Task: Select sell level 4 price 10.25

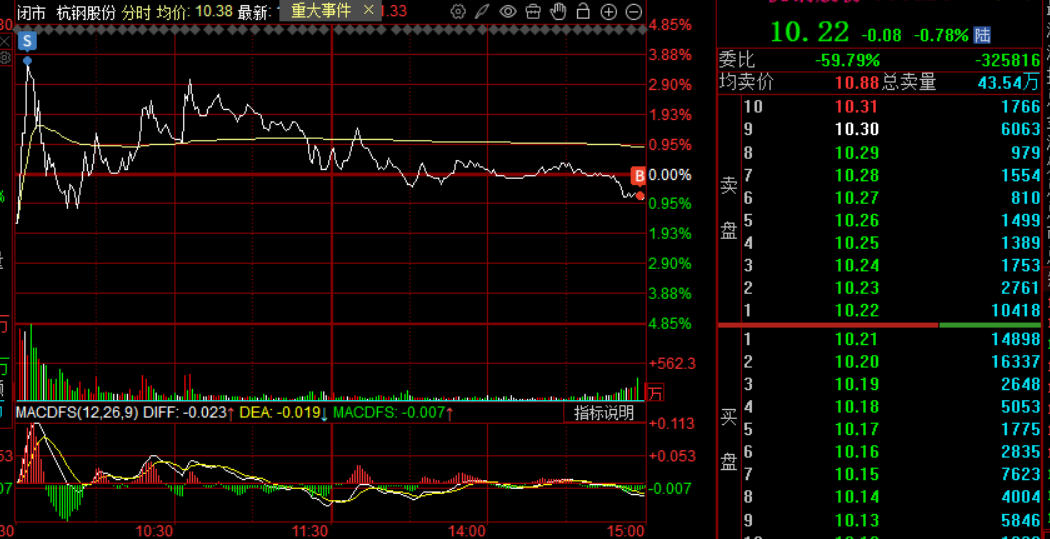Action: coord(856,243)
